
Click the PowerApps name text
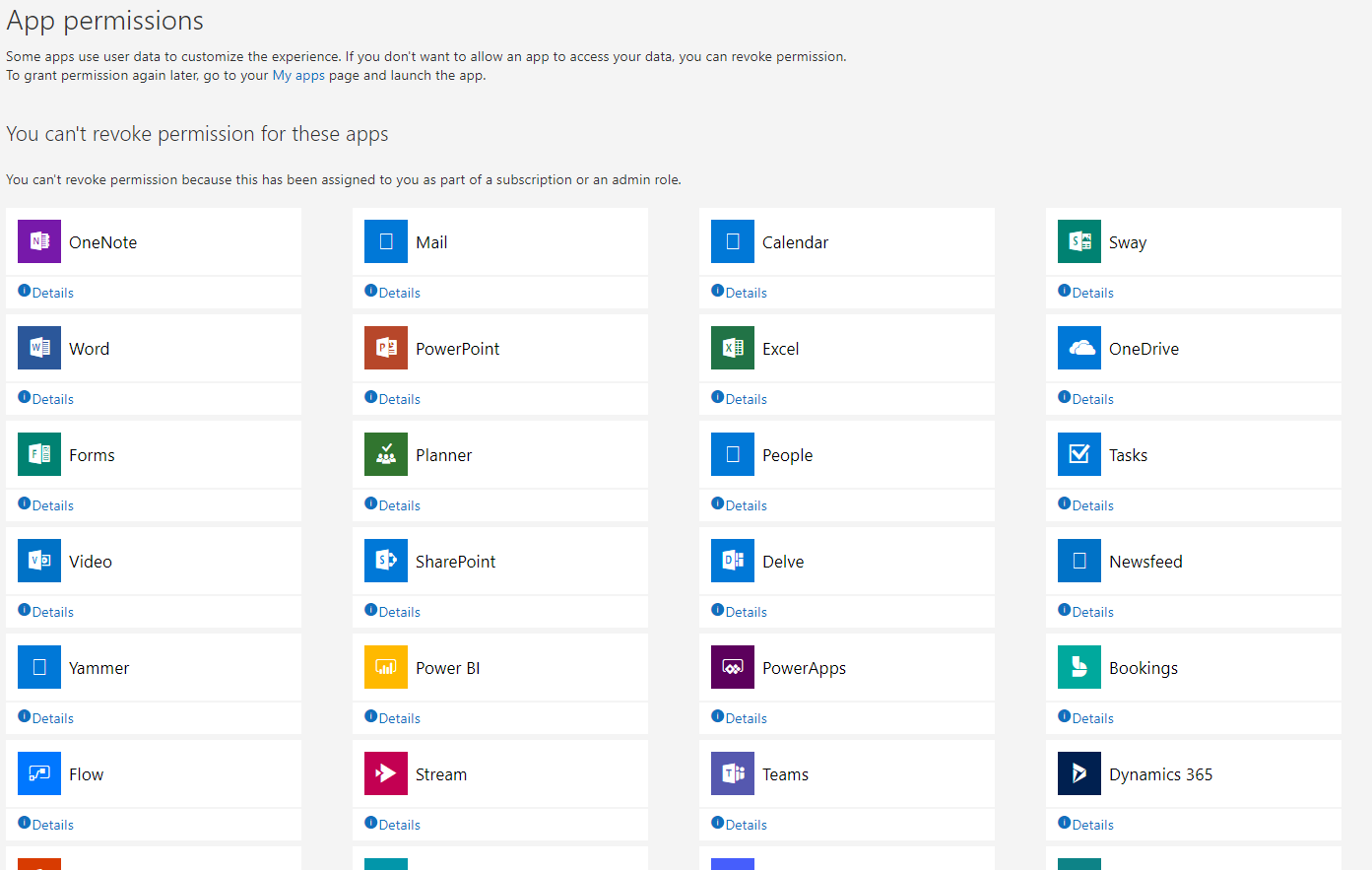(804, 668)
